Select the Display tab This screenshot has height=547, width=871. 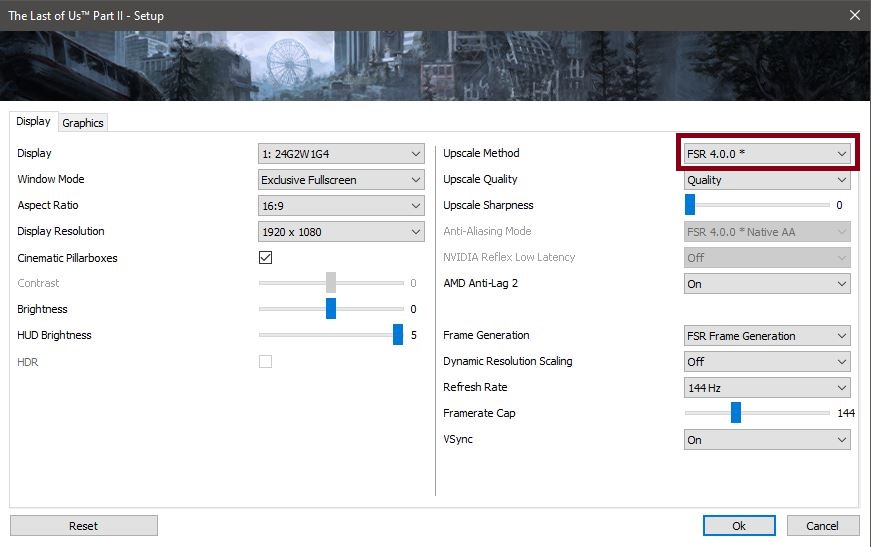pyautogui.click(x=33, y=121)
